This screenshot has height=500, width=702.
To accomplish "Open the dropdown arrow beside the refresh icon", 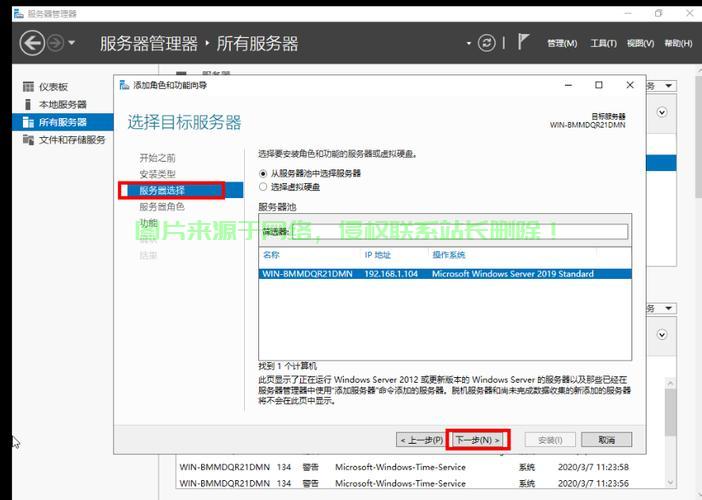I will click(469, 44).
